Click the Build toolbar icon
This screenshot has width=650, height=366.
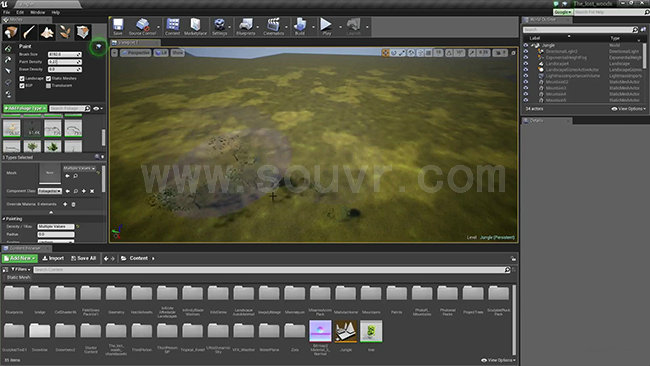300,27
